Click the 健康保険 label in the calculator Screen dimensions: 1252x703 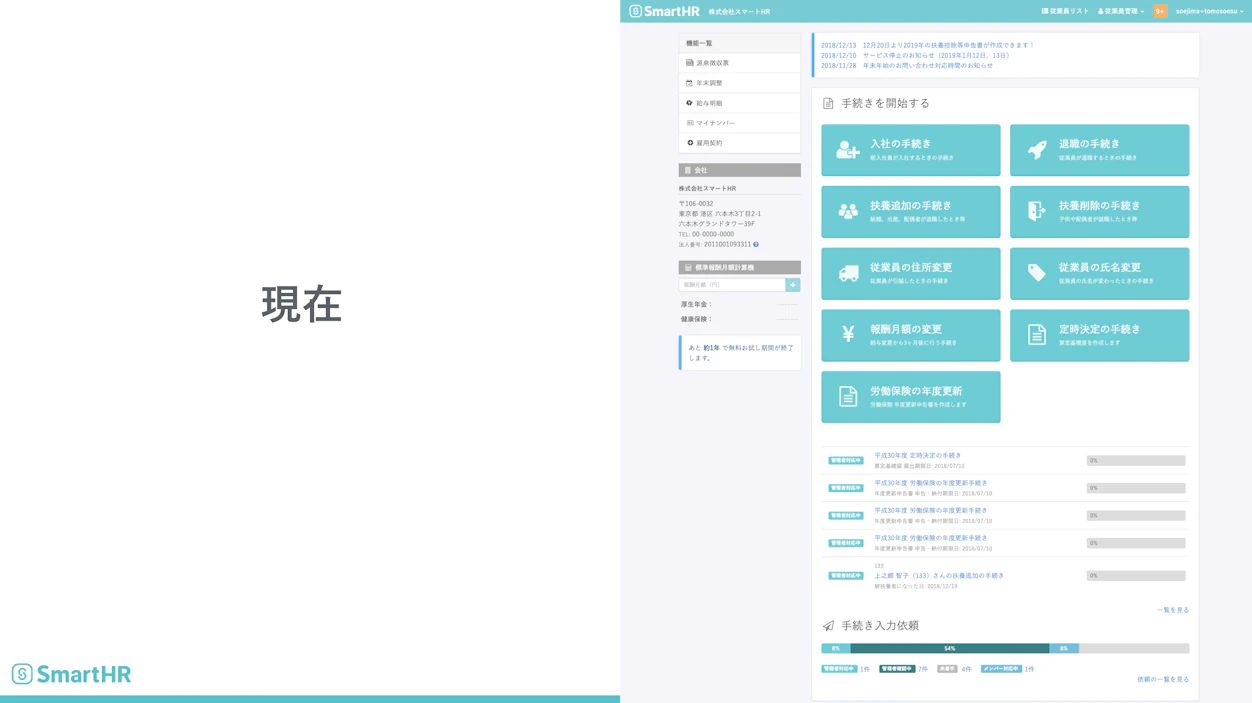[697, 319]
